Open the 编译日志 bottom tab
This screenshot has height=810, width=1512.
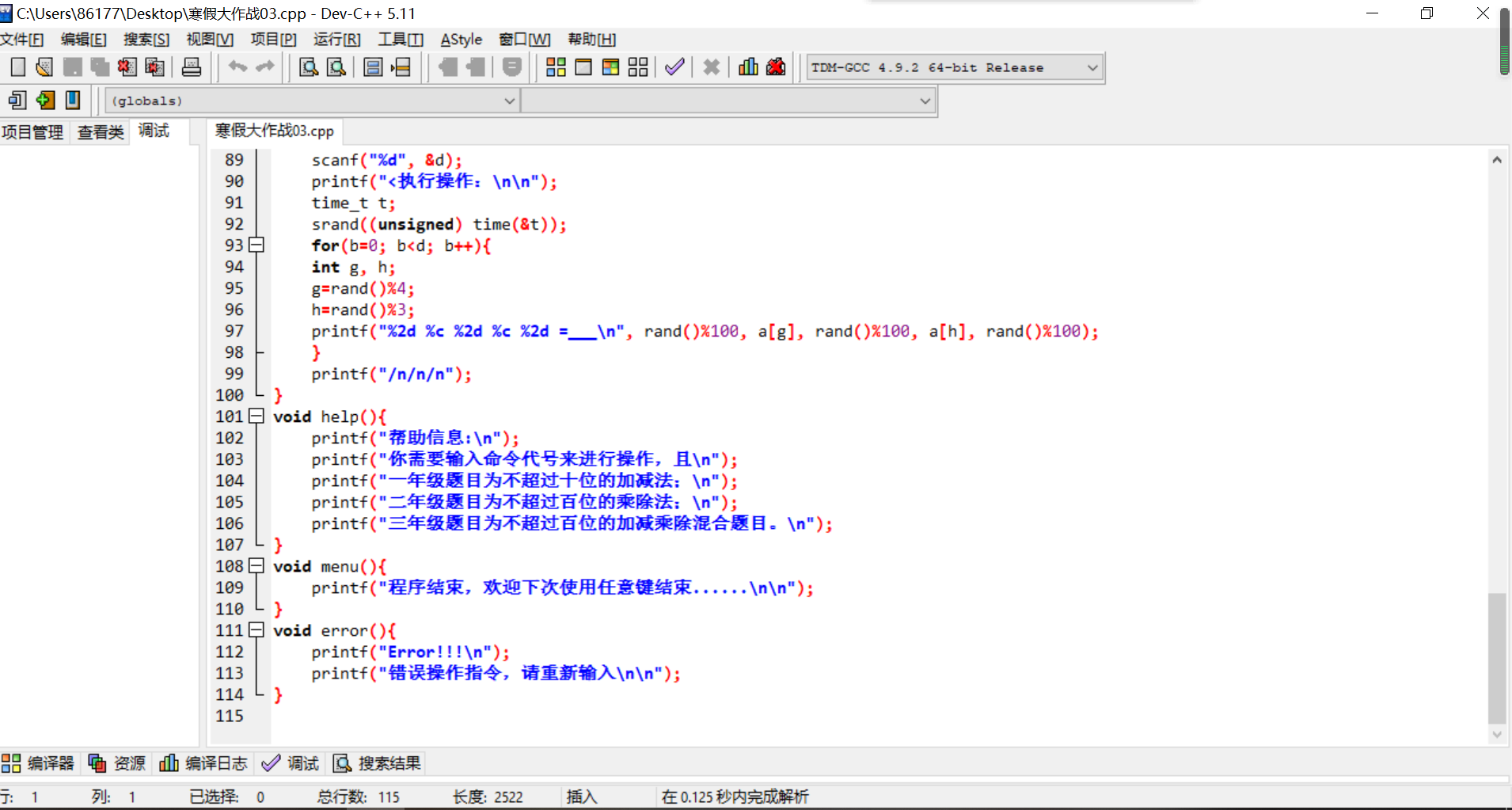coord(203,763)
